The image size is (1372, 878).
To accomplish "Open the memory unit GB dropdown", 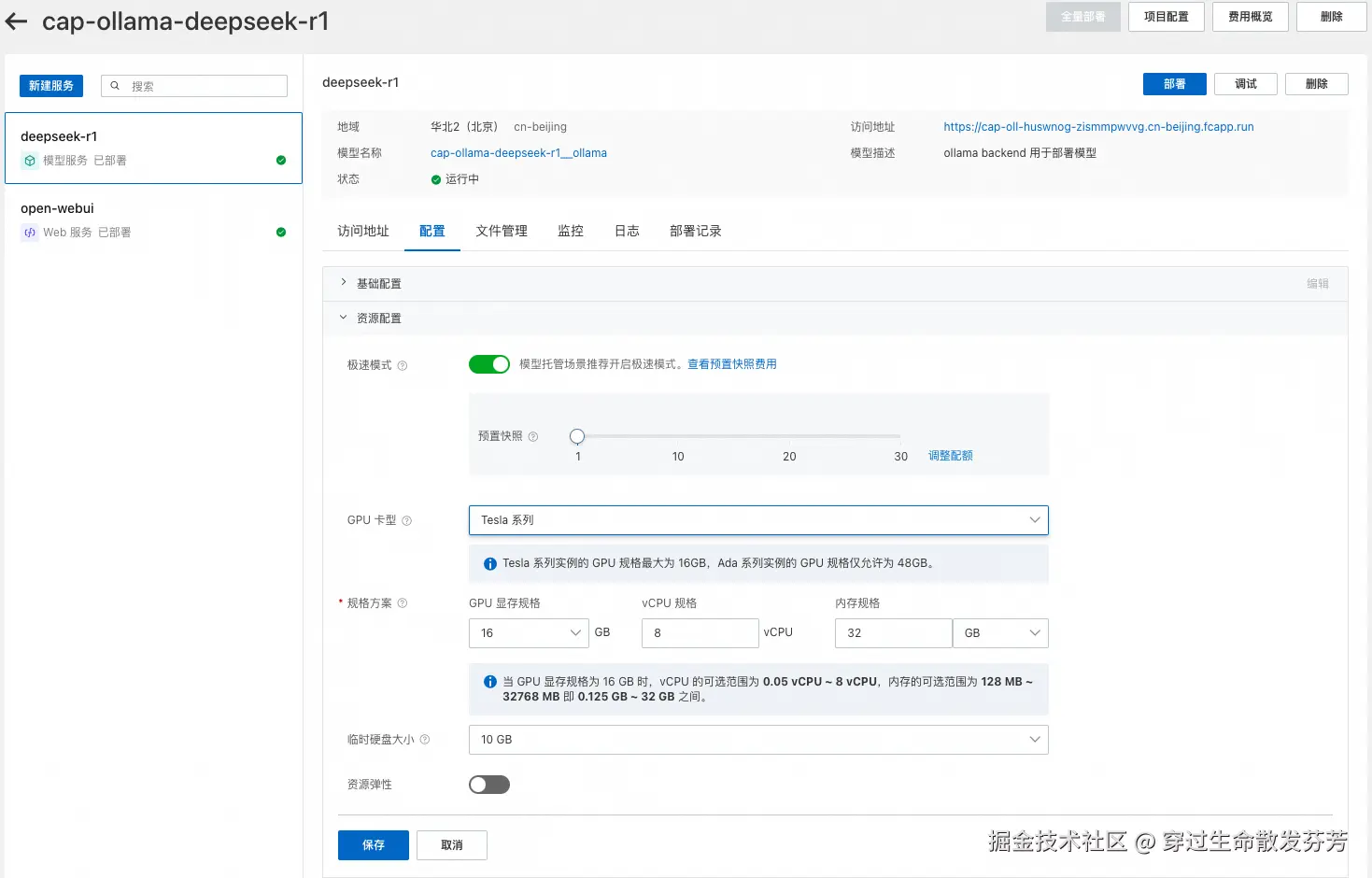I will [1000, 633].
